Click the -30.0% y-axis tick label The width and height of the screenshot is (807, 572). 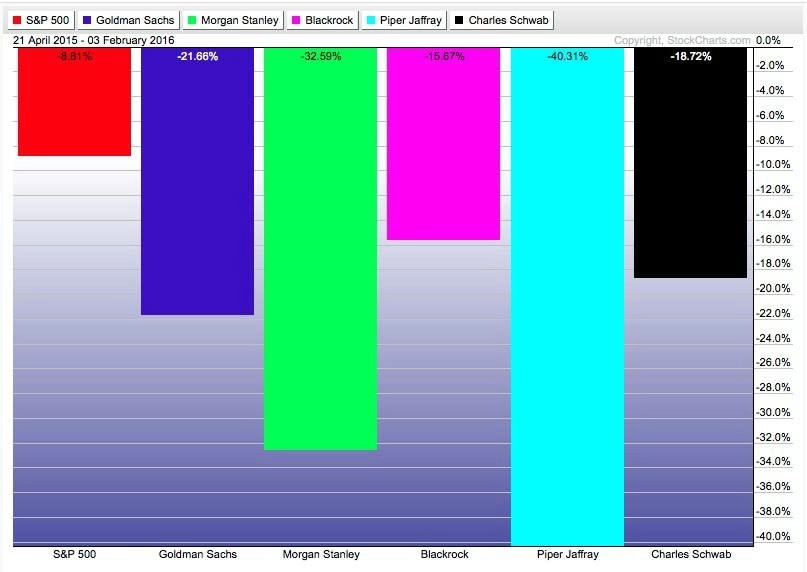click(773, 412)
